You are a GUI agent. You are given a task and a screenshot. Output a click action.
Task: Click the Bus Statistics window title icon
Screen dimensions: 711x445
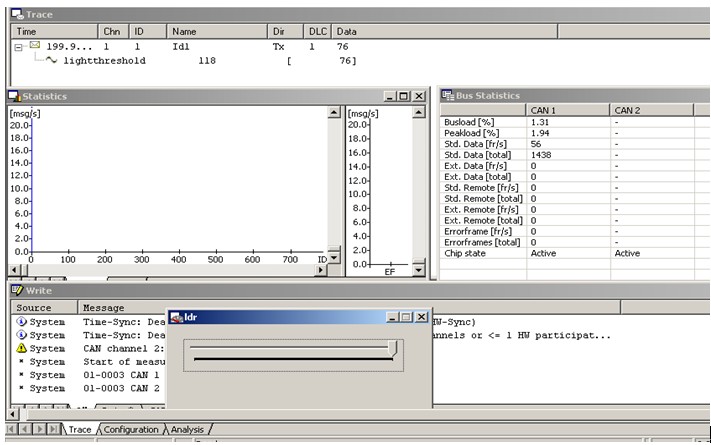(448, 95)
